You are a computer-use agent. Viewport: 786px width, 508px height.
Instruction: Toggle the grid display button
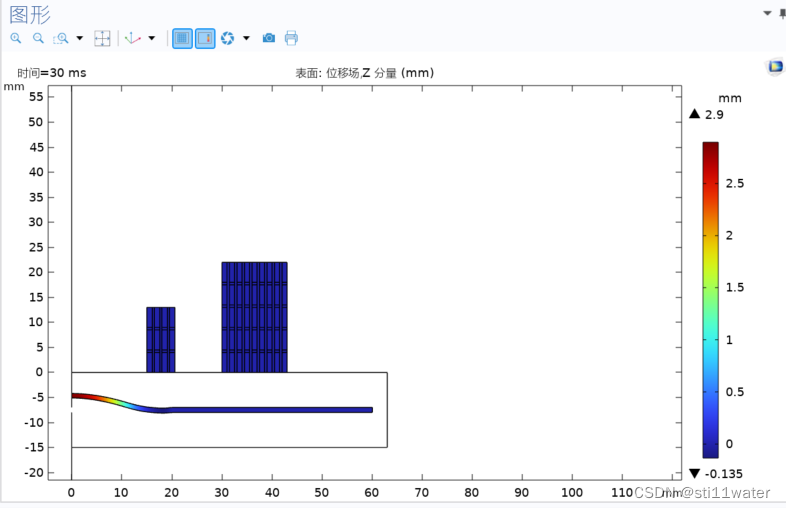pyautogui.click(x=182, y=38)
